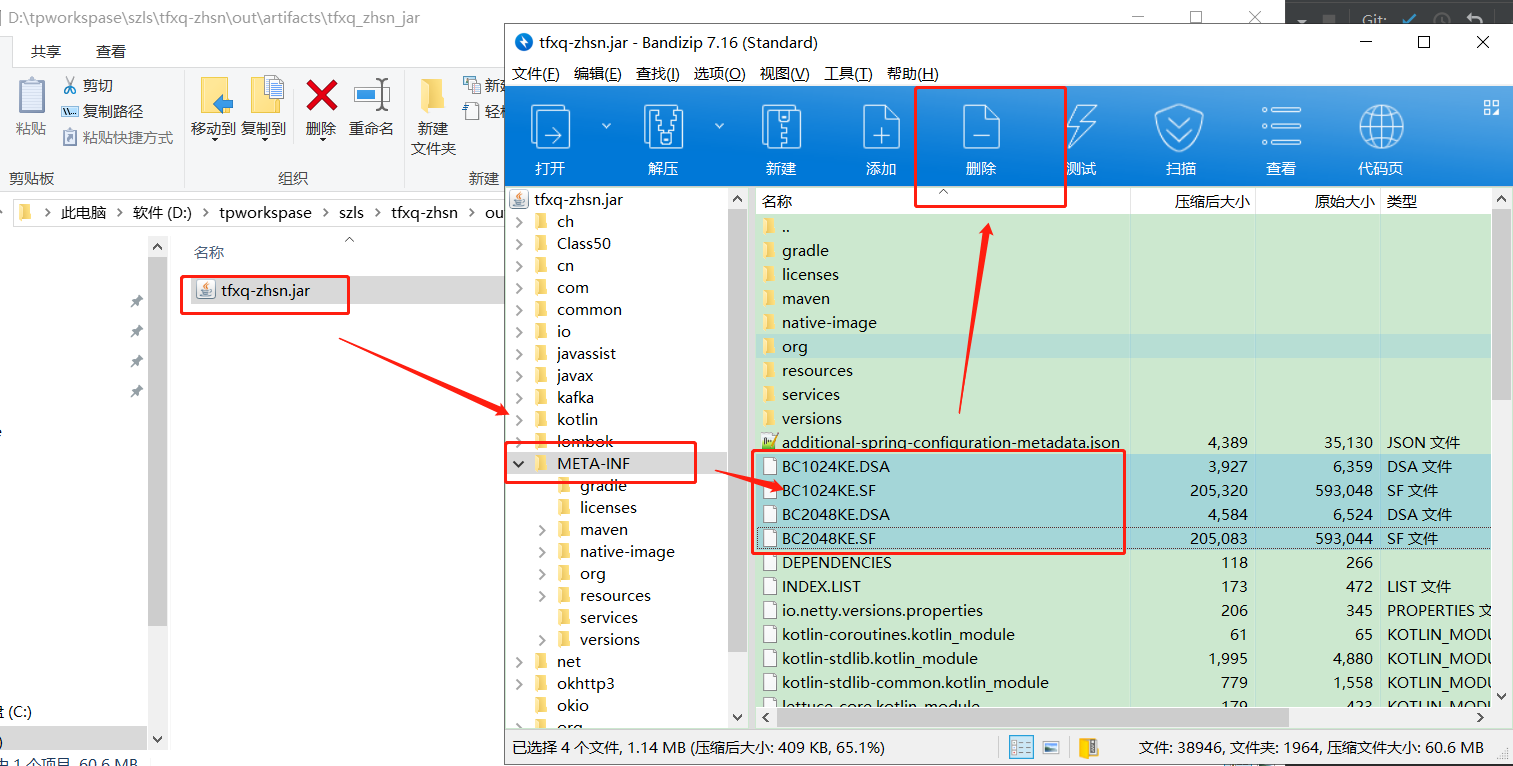Open the Options (选项) menu
This screenshot has width=1513, height=766.
click(720, 74)
